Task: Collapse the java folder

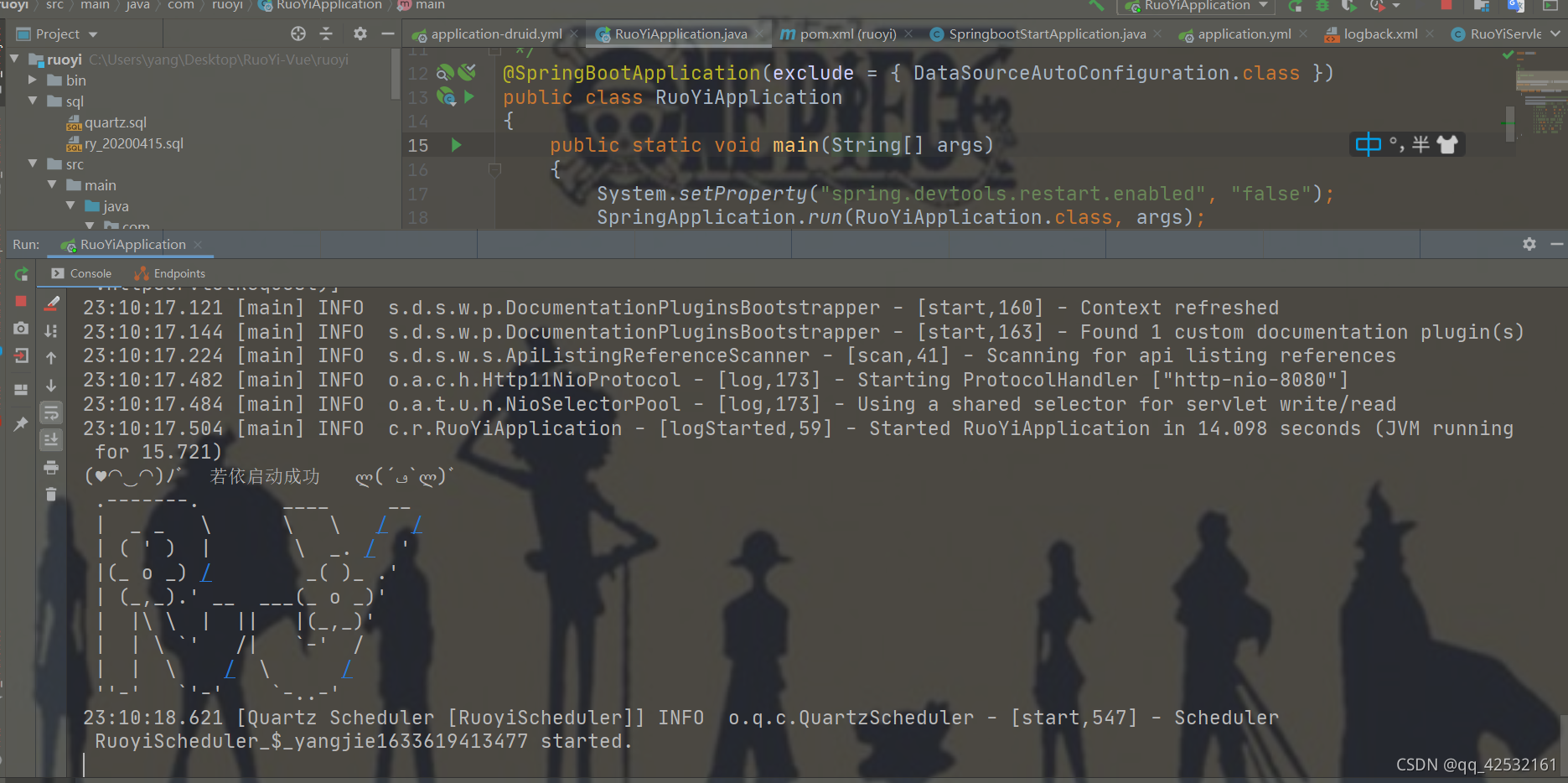Action: [x=70, y=205]
